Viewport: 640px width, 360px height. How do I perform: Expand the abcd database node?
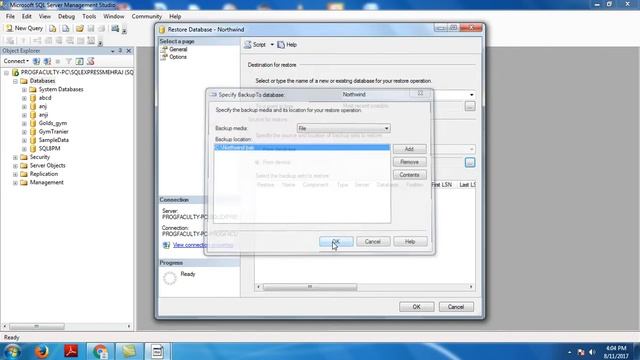pos(24,98)
